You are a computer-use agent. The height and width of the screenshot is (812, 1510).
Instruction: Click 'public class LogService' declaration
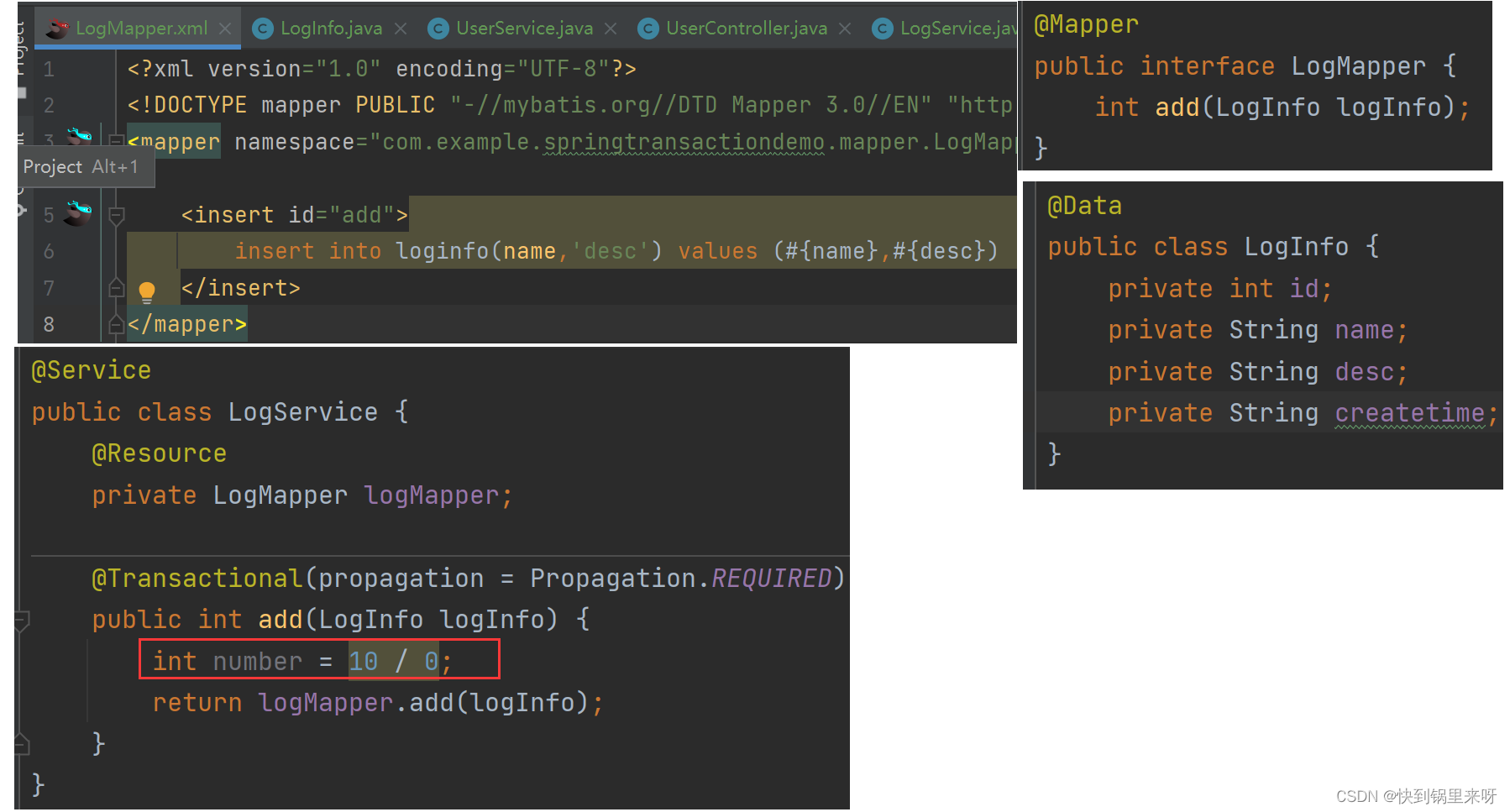coord(220,412)
